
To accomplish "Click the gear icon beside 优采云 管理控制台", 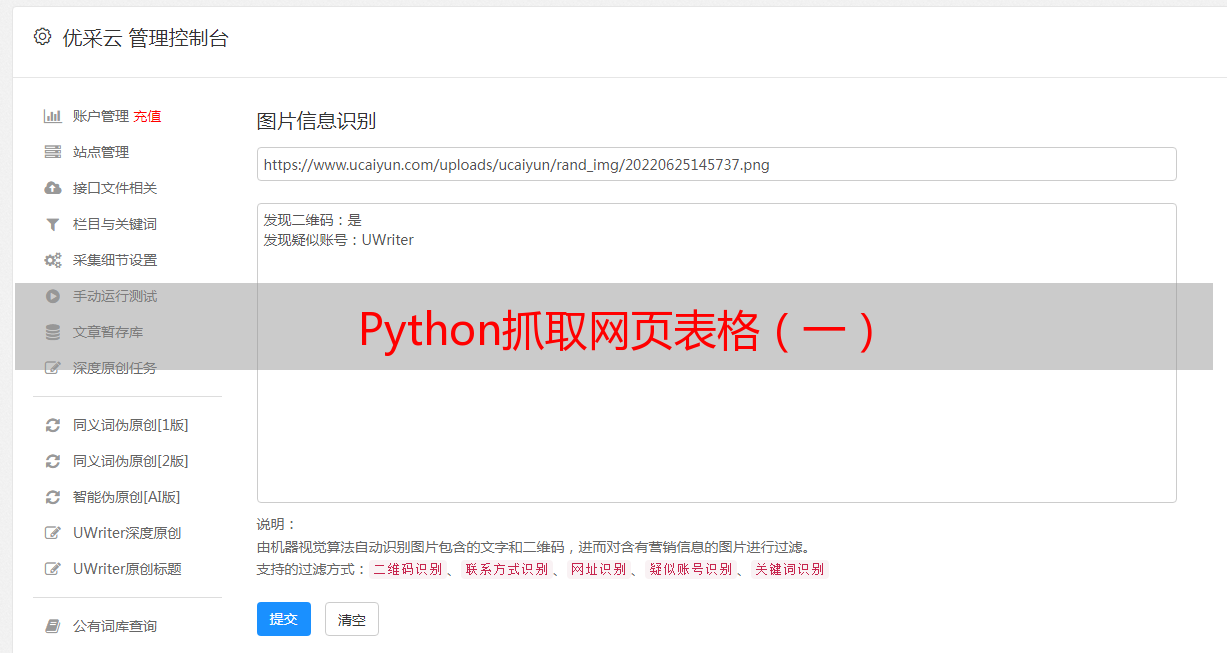I will pos(42,37).
